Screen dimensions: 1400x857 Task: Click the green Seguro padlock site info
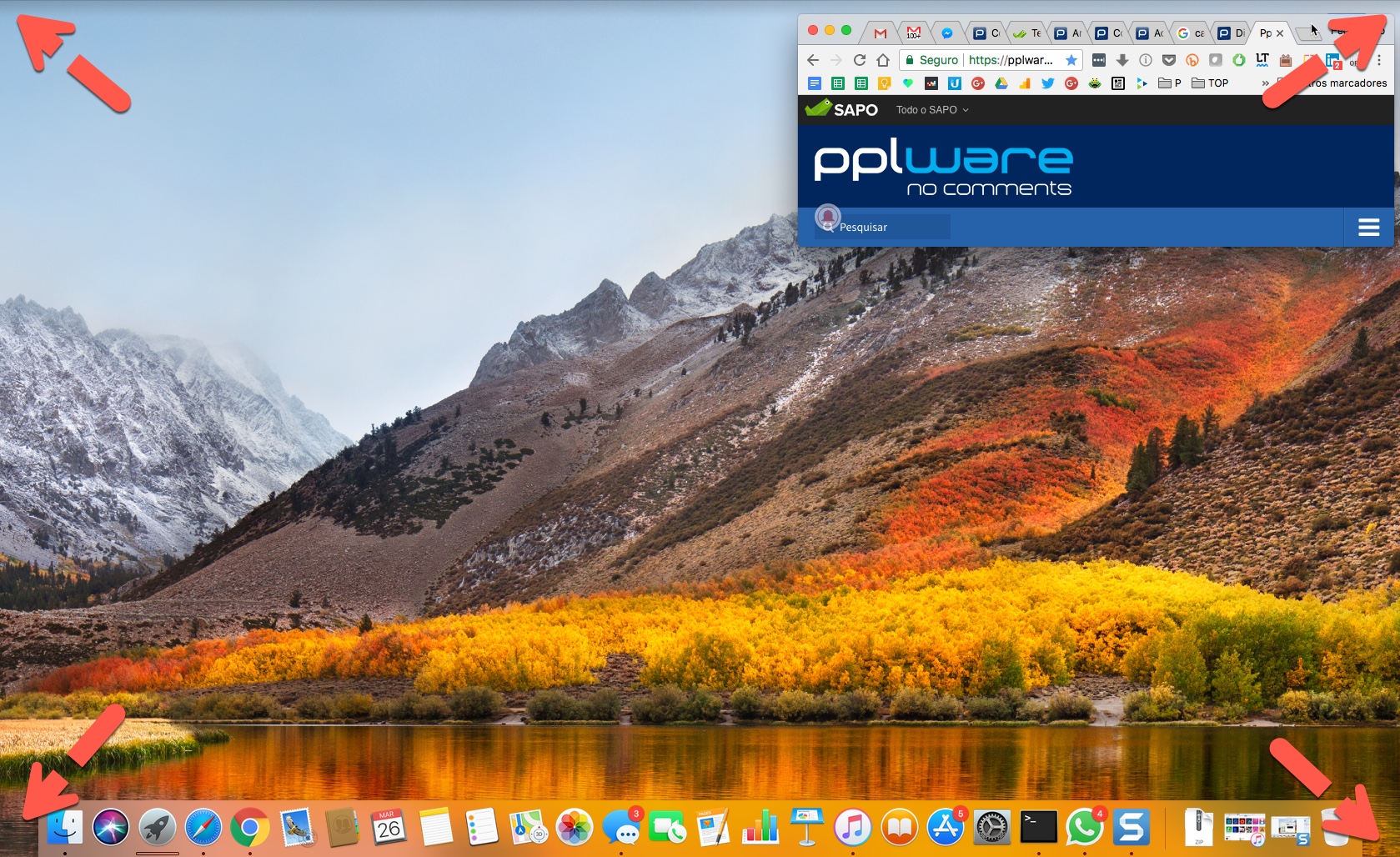tap(932, 60)
